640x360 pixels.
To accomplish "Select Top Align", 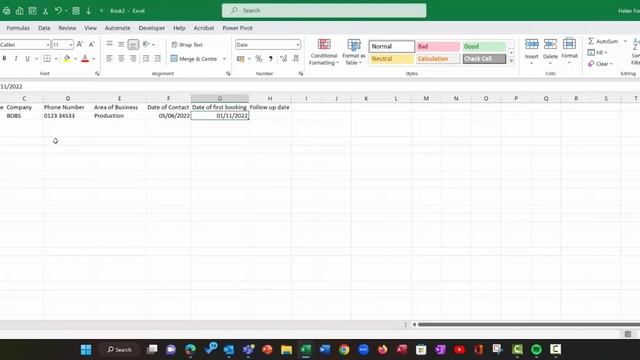I will tap(109, 44).
